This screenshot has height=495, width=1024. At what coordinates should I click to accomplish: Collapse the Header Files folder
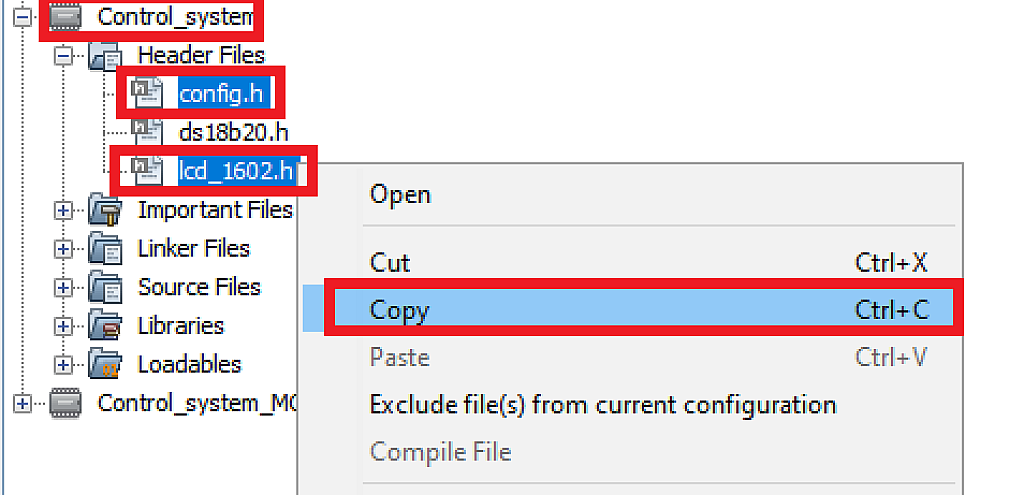point(64,56)
